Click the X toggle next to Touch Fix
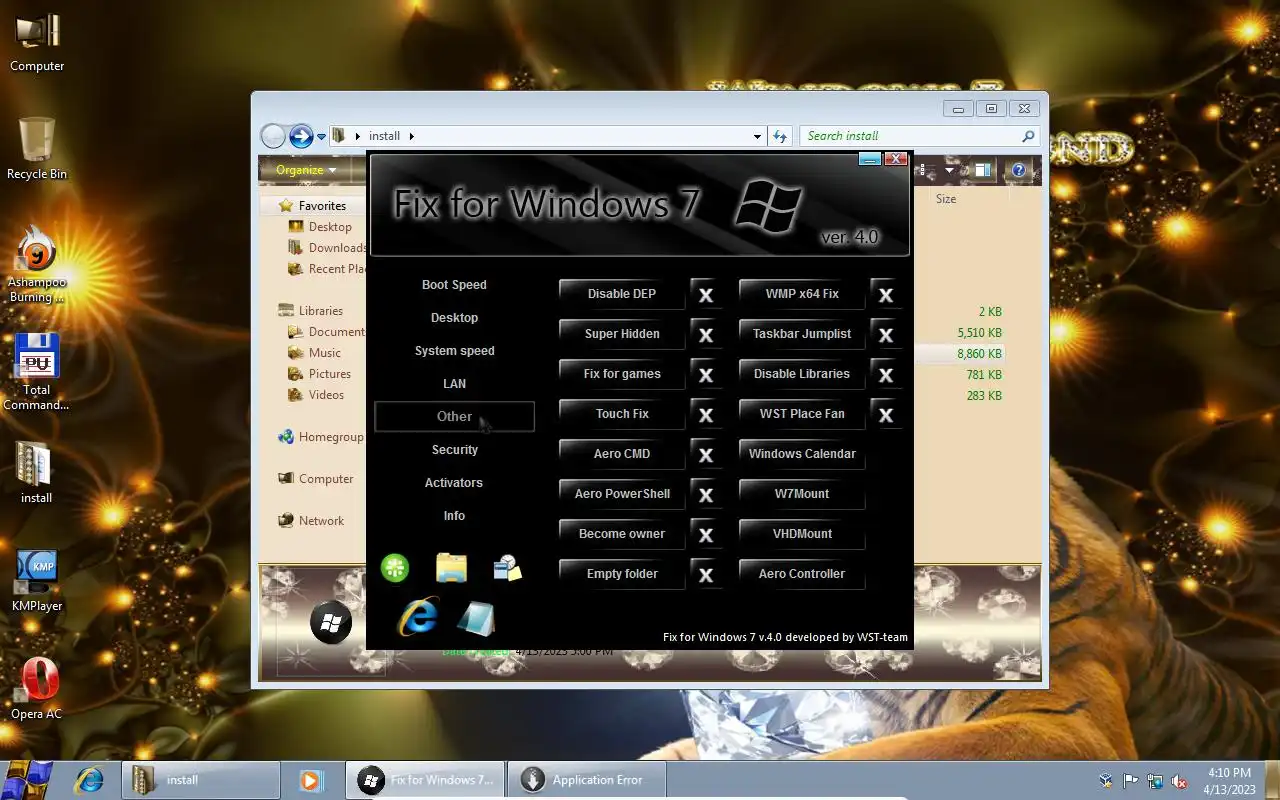1280x800 pixels. click(706, 415)
